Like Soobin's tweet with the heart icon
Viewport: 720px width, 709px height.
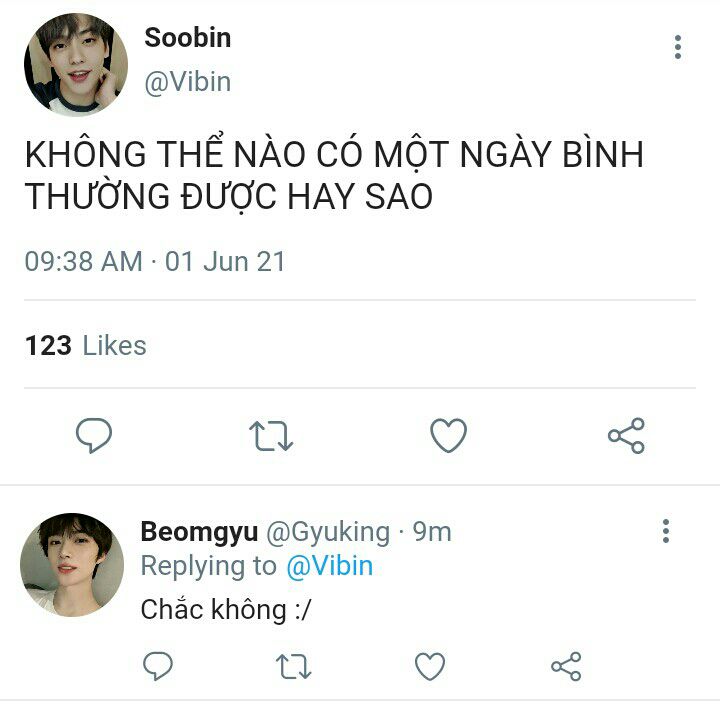point(449,435)
